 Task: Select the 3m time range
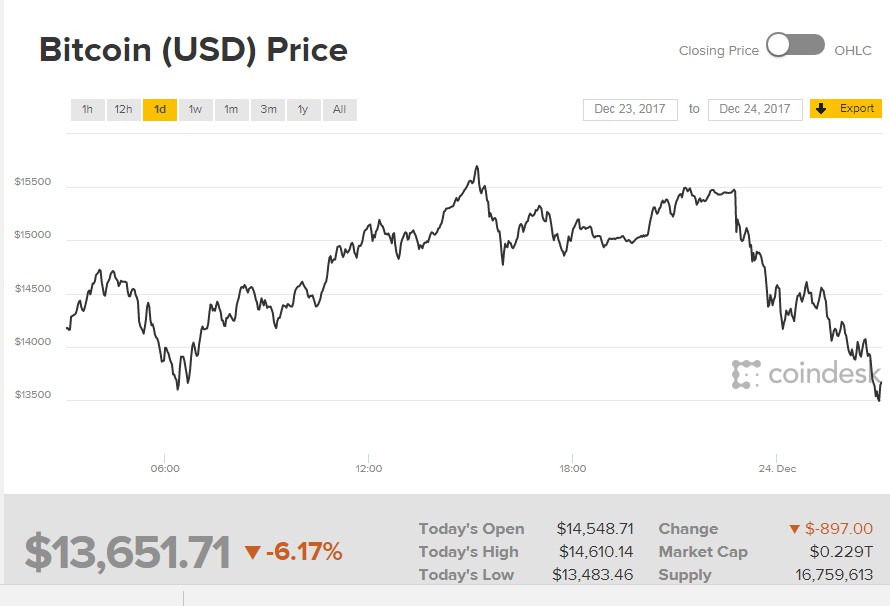point(267,109)
